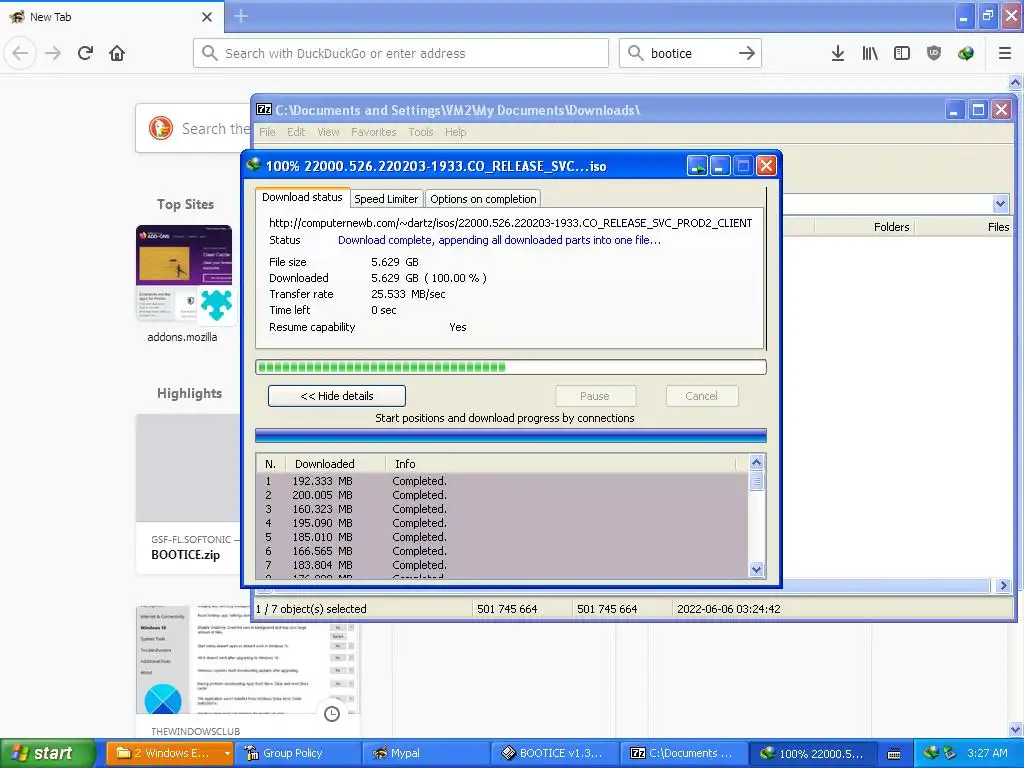The width and height of the screenshot is (1024, 768).
Task: Select connection row 2 with 200.005 MB
Action: (502, 495)
